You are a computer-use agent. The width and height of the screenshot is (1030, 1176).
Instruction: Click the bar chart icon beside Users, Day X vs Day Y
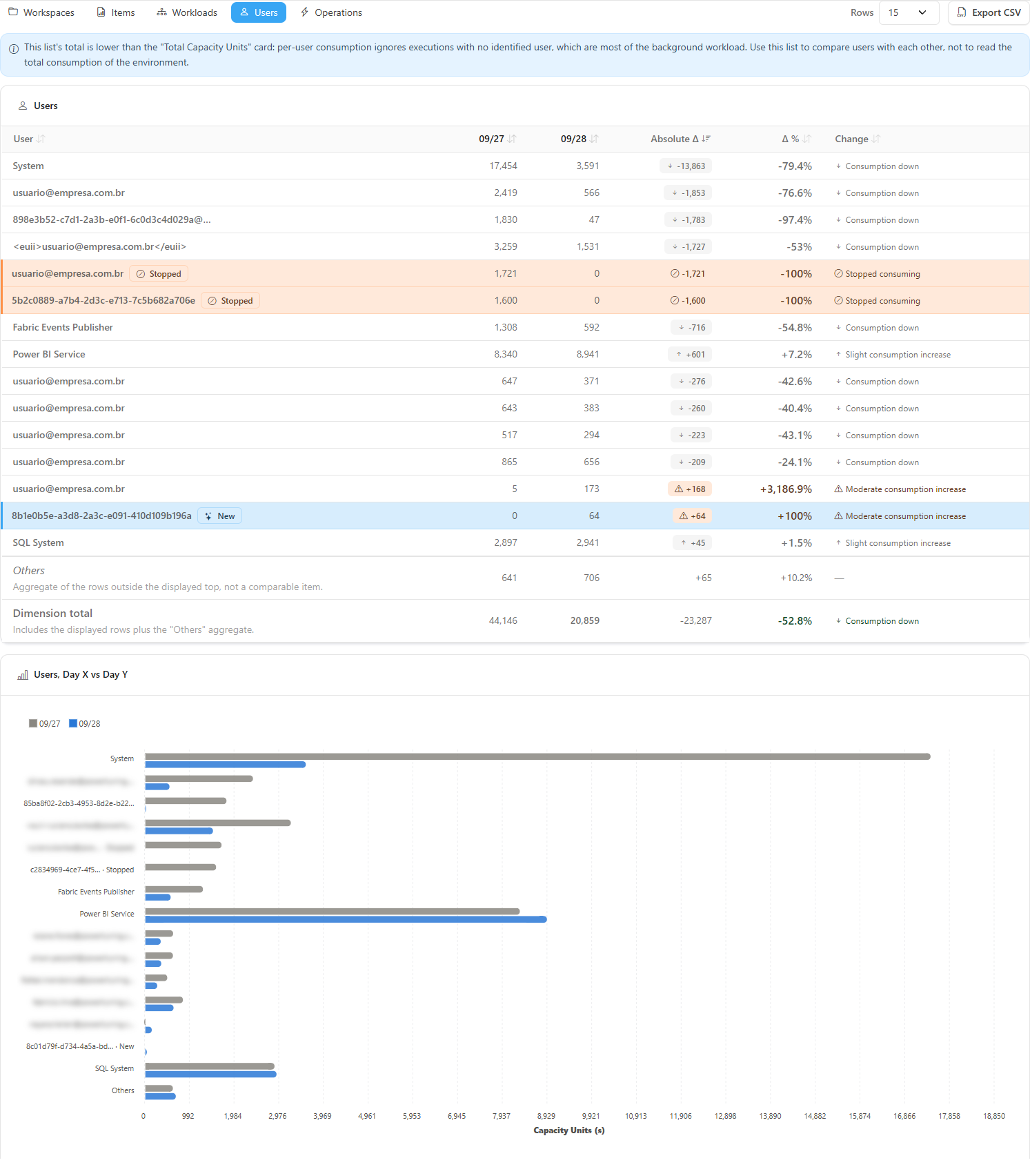(23, 675)
